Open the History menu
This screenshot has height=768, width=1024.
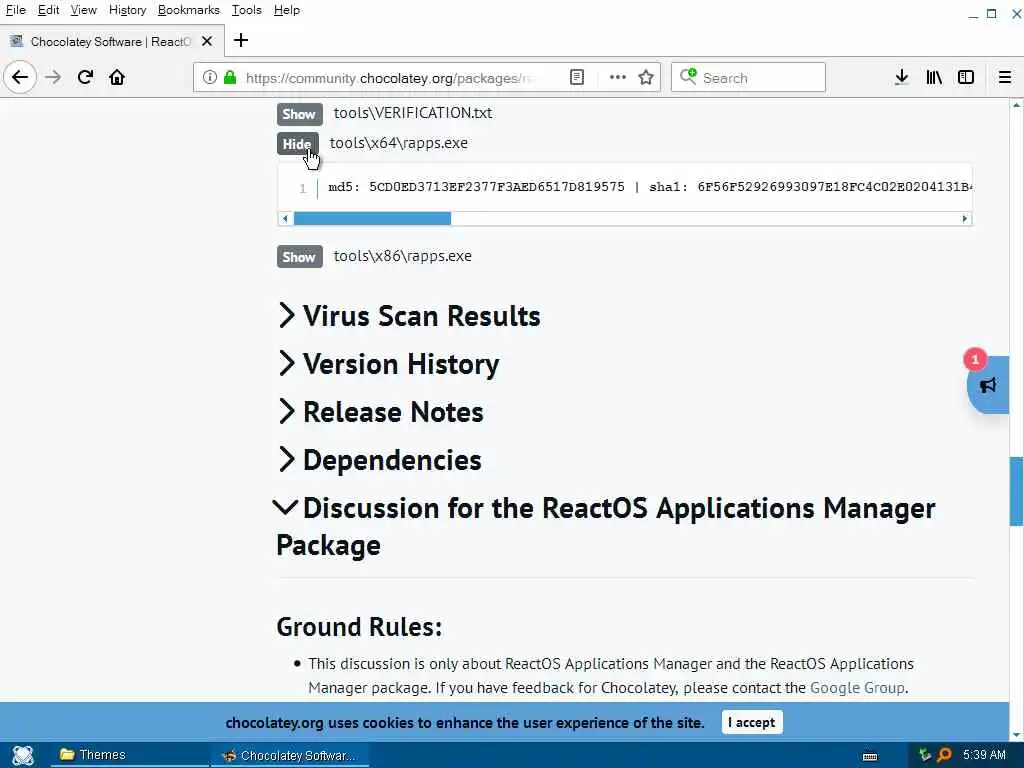click(x=127, y=10)
